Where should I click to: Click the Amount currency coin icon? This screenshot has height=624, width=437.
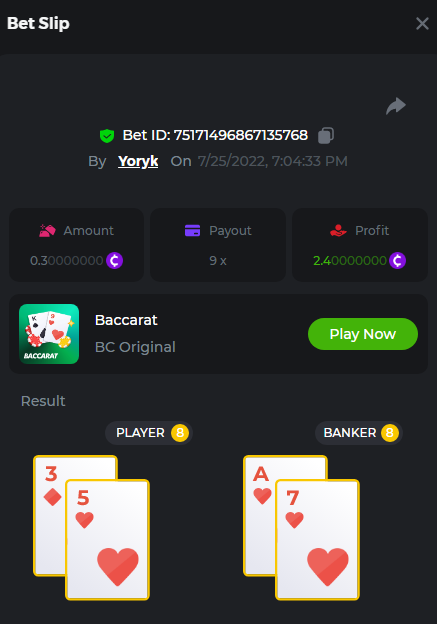pos(114,261)
